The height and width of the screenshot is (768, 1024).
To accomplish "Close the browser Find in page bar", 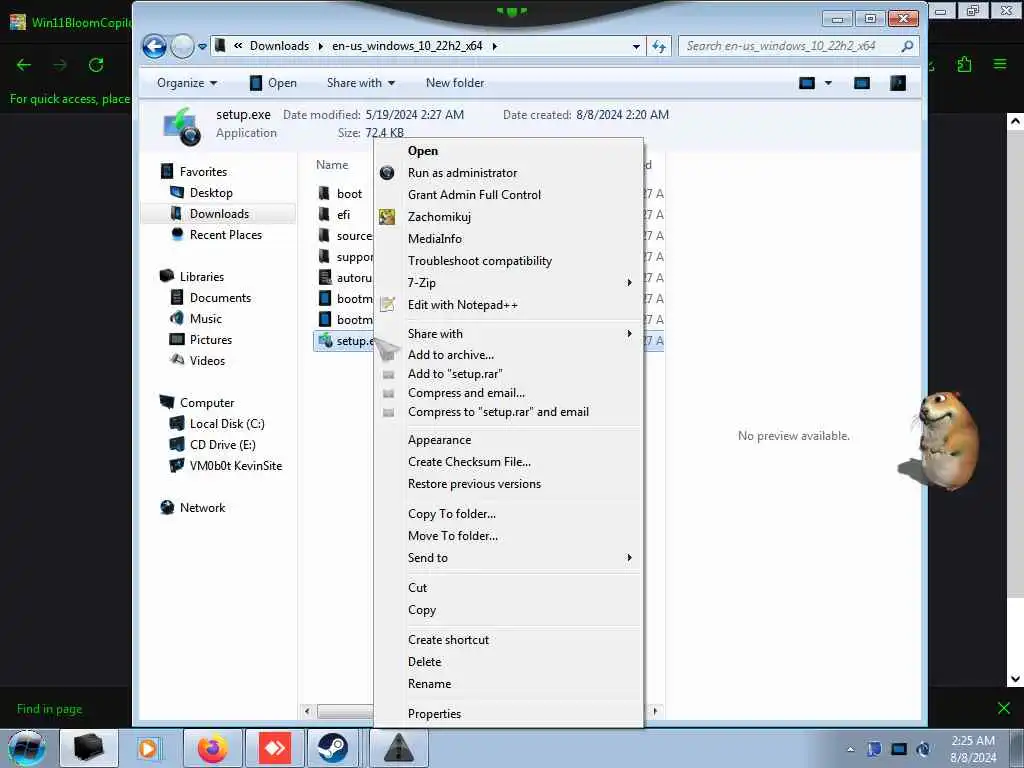I will pyautogui.click(x=1004, y=708).
